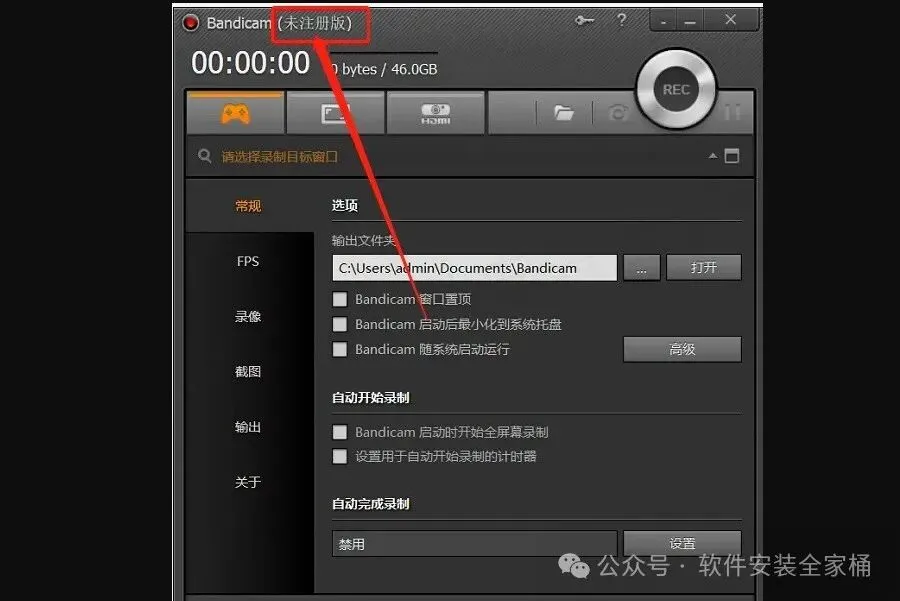
Task: Toggle 设置用于自动开始录制的计时器 checkbox
Action: coord(340,456)
